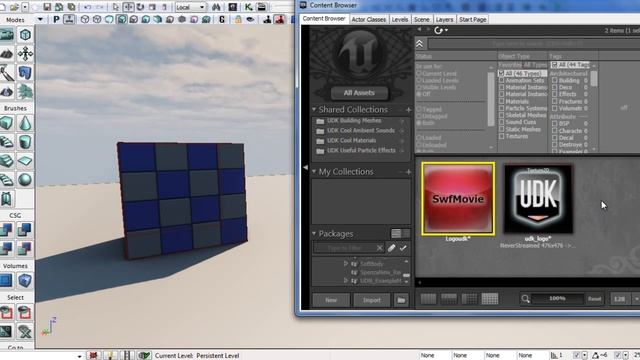Click the 100% thumbnail zoom slider
The width and height of the screenshot is (640, 360).
pos(557,298)
